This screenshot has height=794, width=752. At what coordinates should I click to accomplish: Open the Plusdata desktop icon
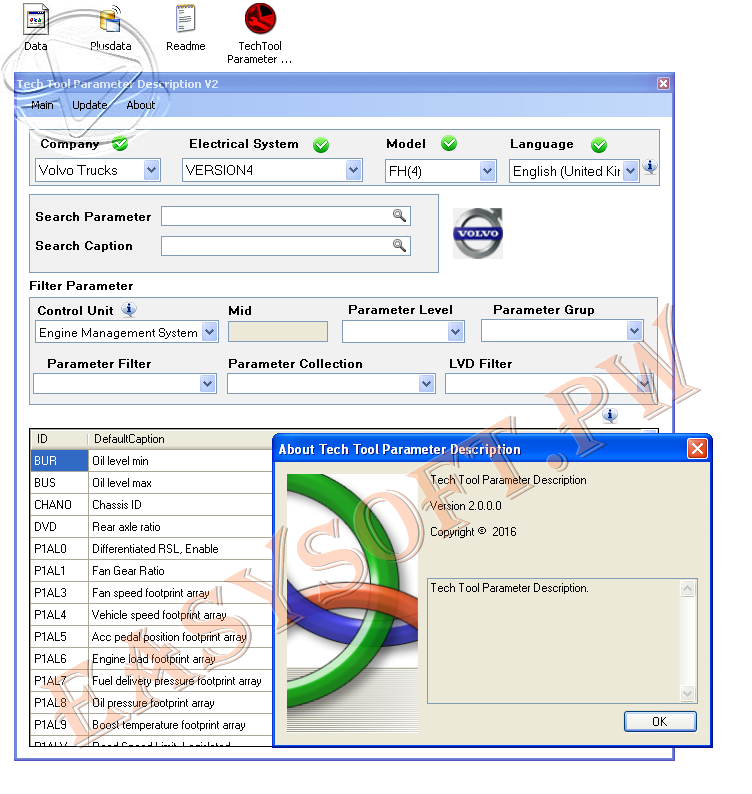110,28
